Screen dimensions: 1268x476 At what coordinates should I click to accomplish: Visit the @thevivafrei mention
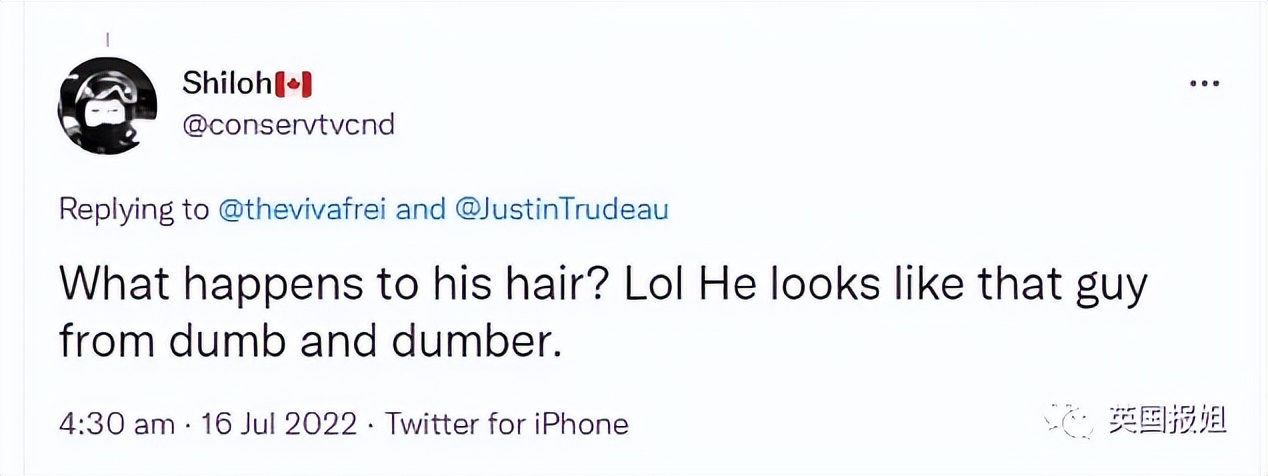pyautogui.click(x=306, y=210)
